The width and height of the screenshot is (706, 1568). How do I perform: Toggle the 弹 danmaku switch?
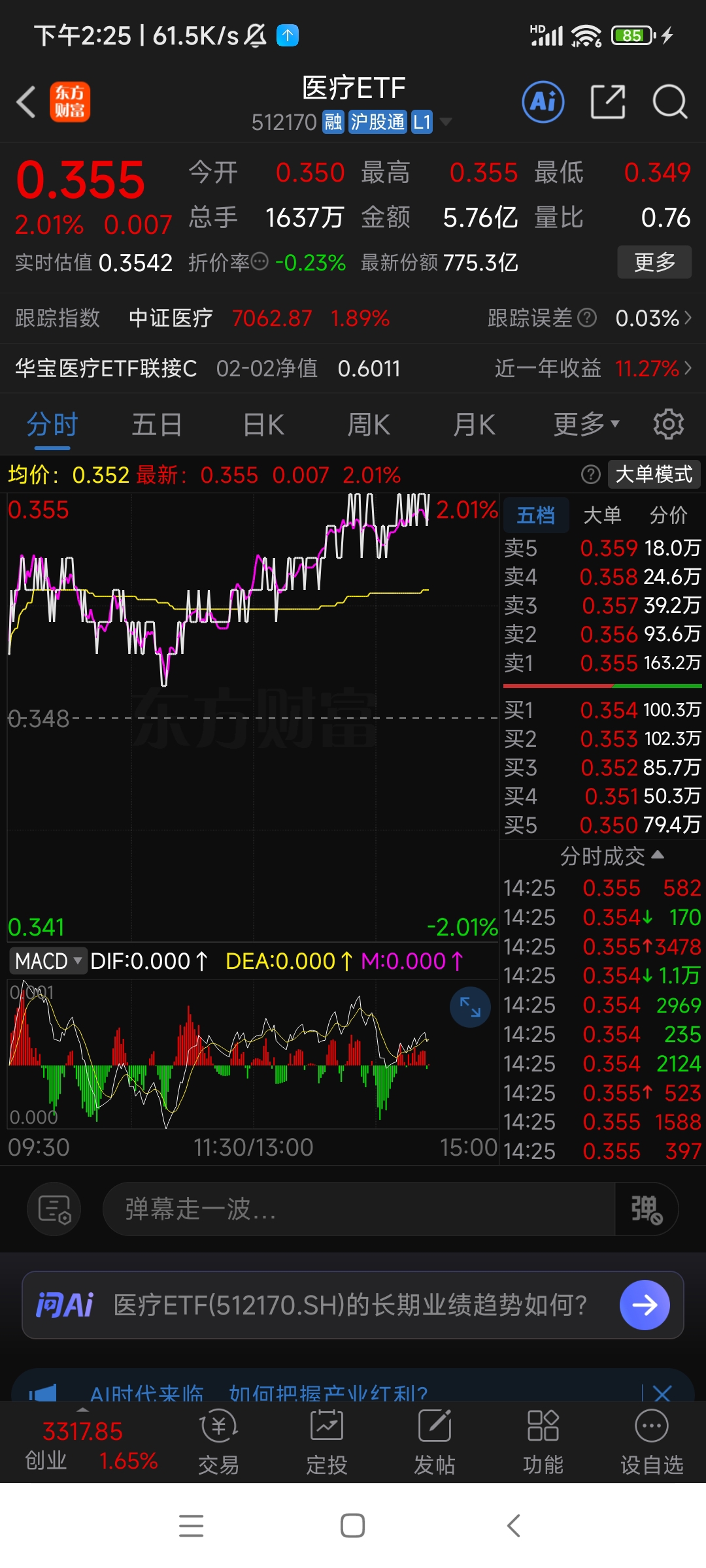coord(646,1209)
